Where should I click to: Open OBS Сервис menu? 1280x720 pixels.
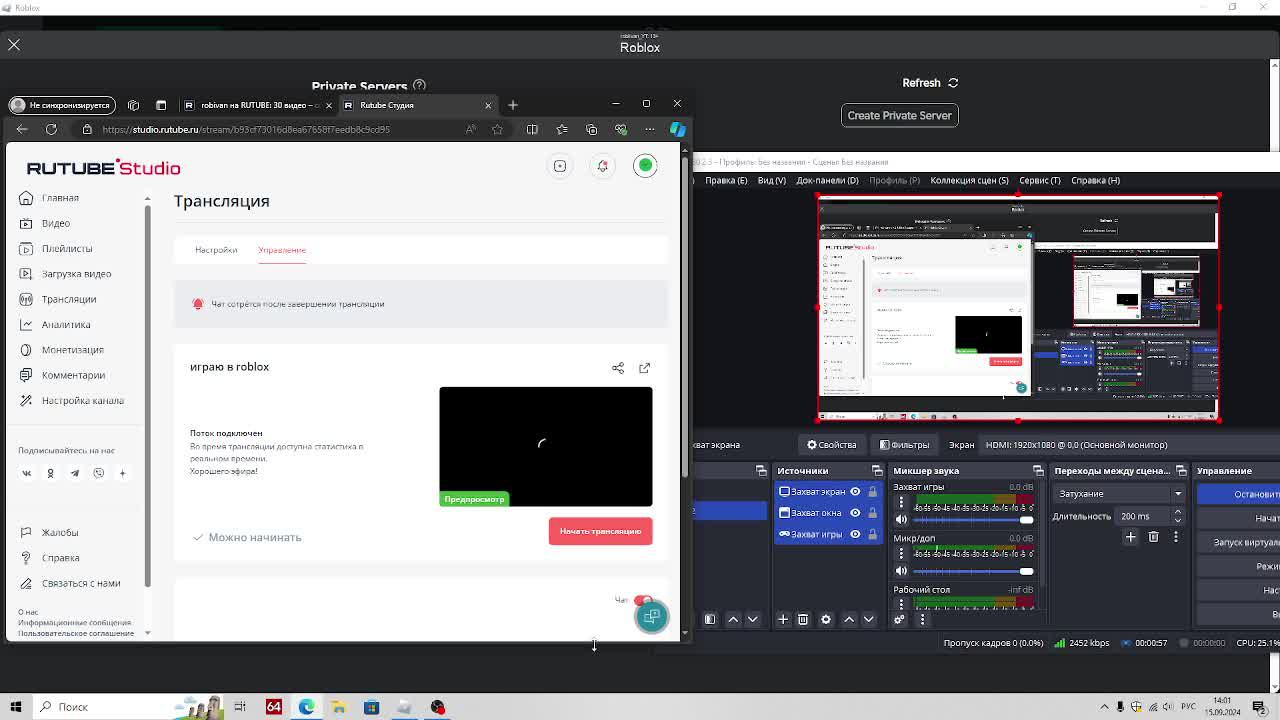1040,180
